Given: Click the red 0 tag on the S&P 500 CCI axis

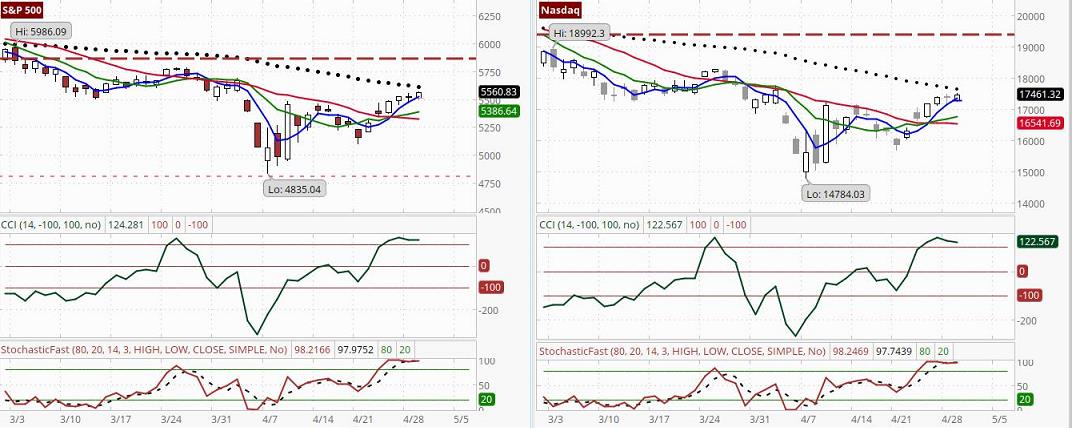Looking at the screenshot, I should point(483,265).
